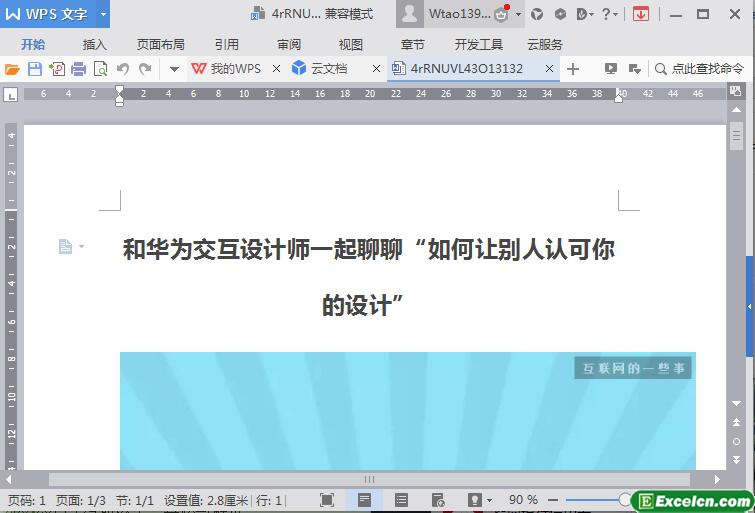Screen dimensions: 755x513
Task: Click the print preview icon
Action: coord(100,69)
